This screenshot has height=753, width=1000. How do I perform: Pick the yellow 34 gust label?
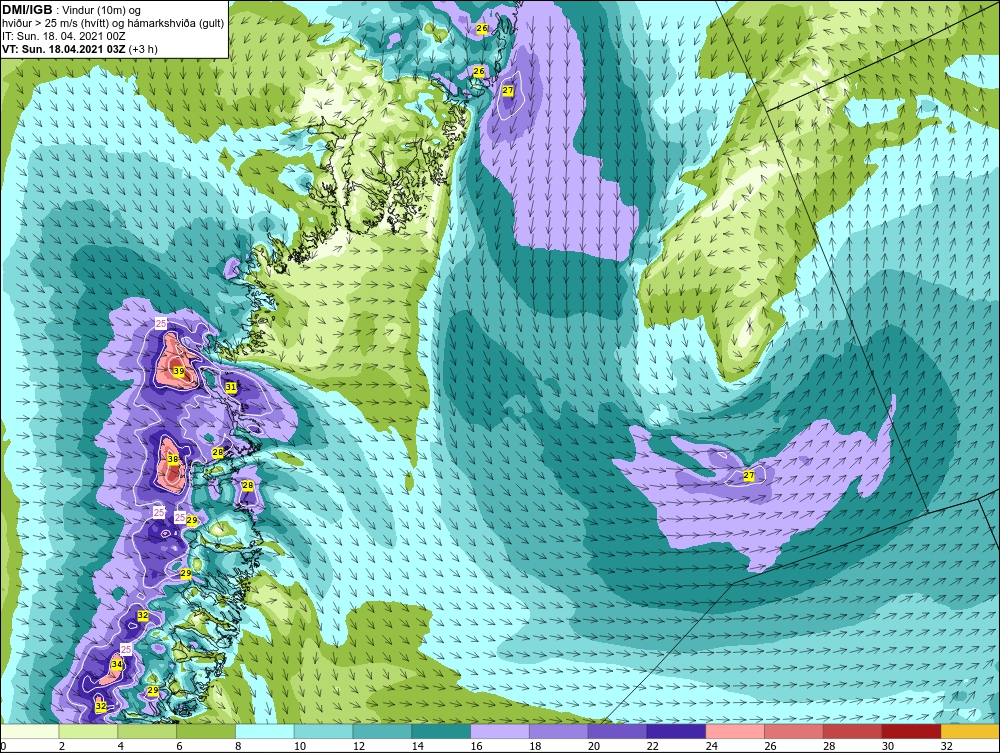(x=117, y=664)
